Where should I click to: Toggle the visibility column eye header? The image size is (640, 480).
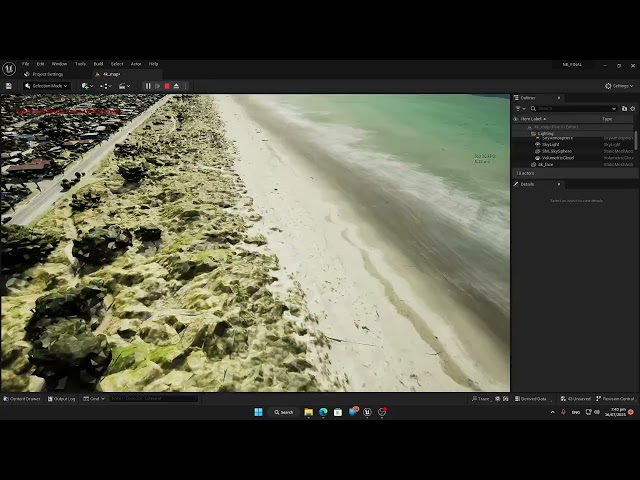(516, 119)
